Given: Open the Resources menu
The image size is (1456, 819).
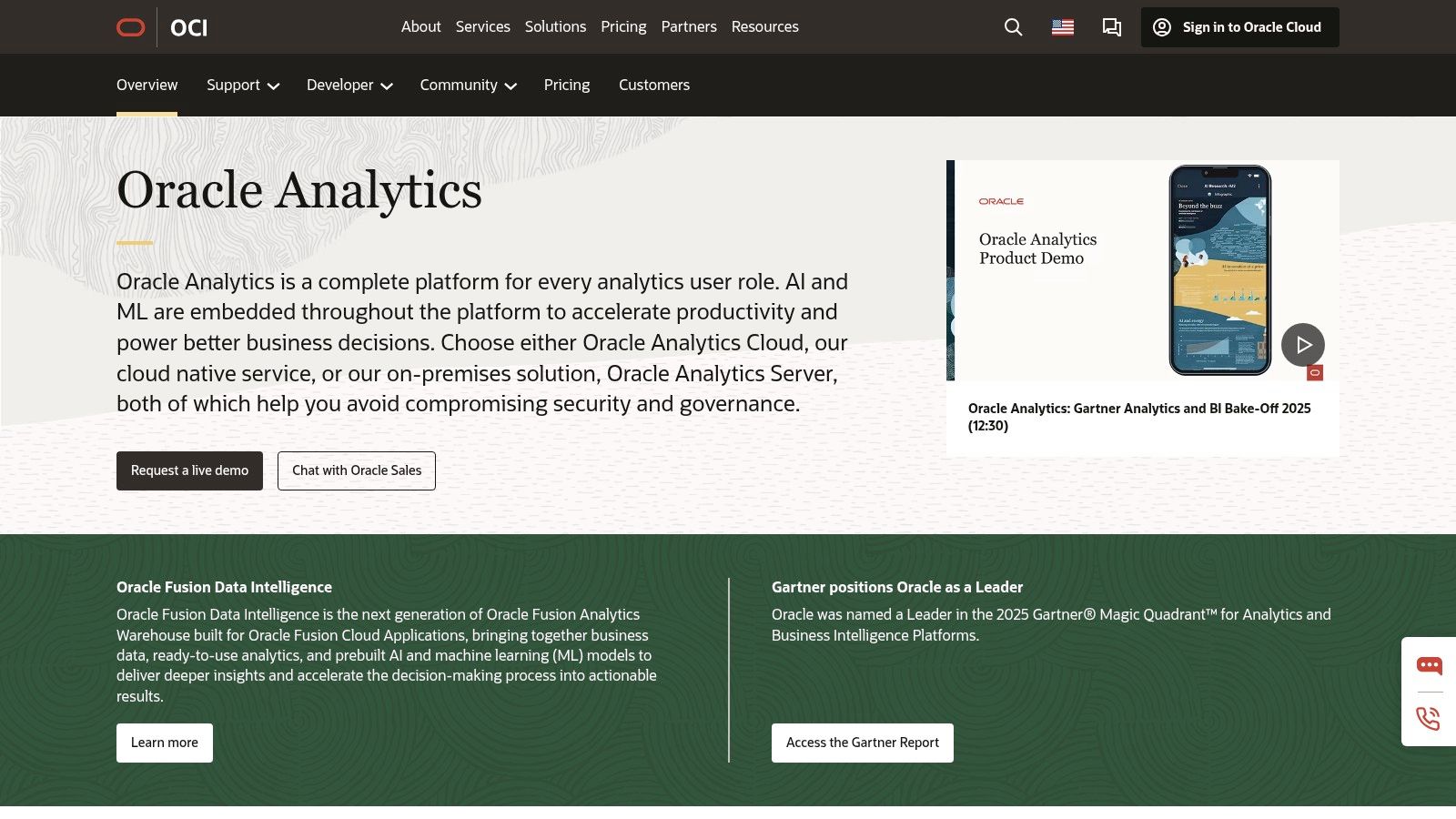Looking at the screenshot, I should [764, 27].
